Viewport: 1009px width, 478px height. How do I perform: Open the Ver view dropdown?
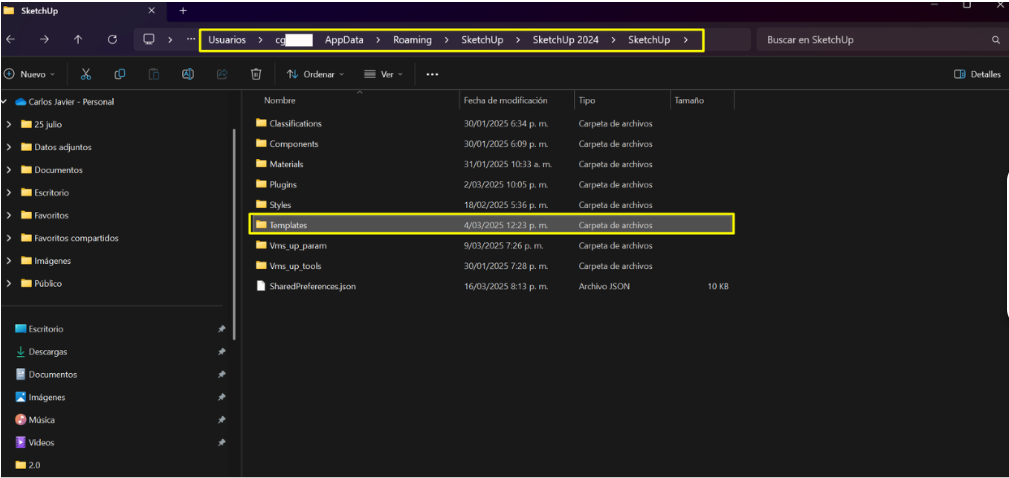[384, 75]
